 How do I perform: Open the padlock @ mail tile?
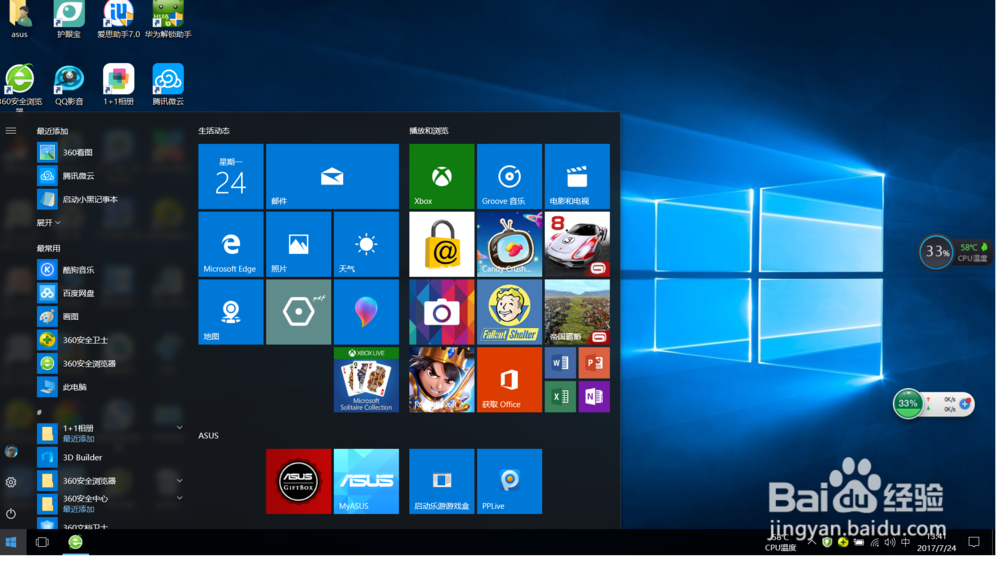pos(443,245)
